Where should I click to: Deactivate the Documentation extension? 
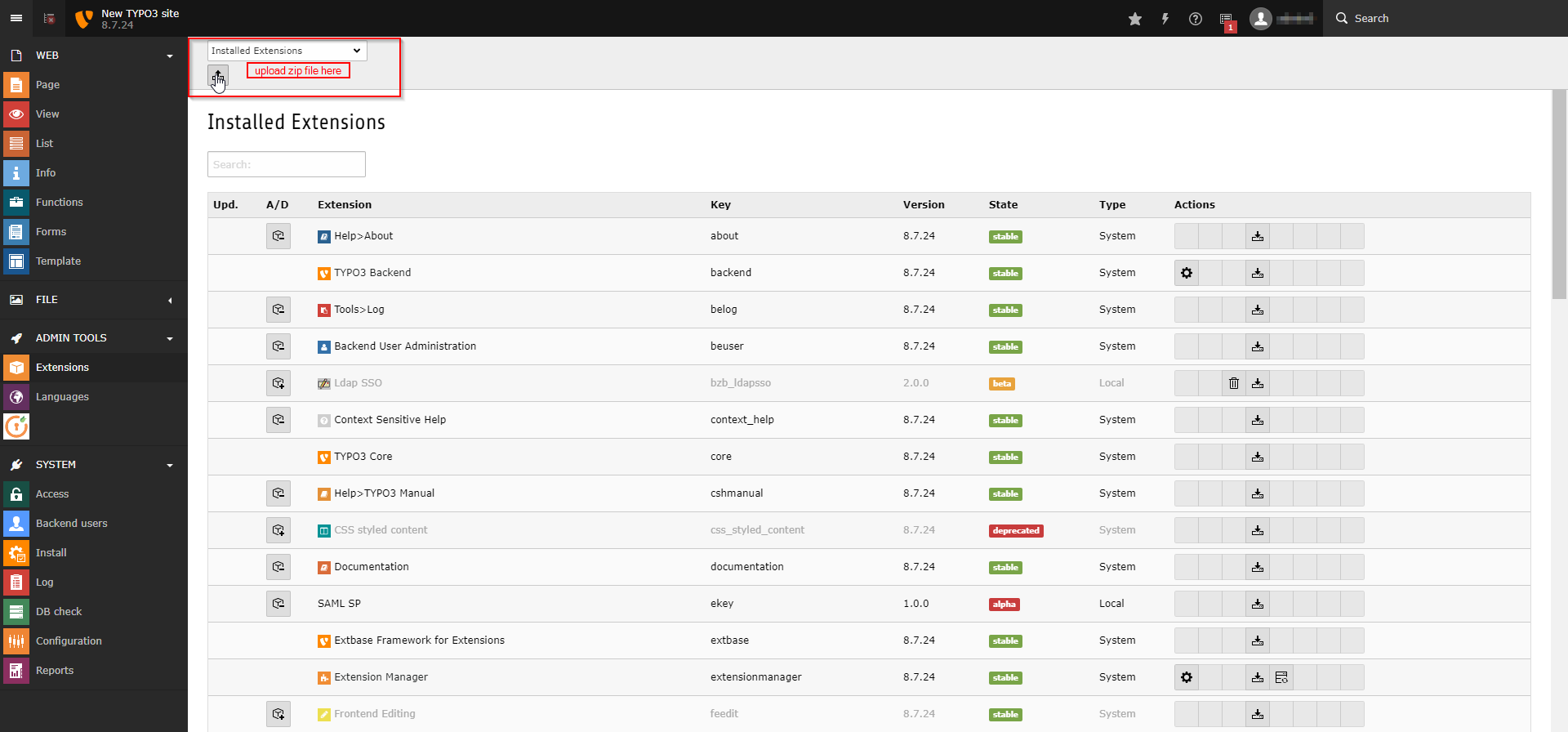(x=278, y=567)
